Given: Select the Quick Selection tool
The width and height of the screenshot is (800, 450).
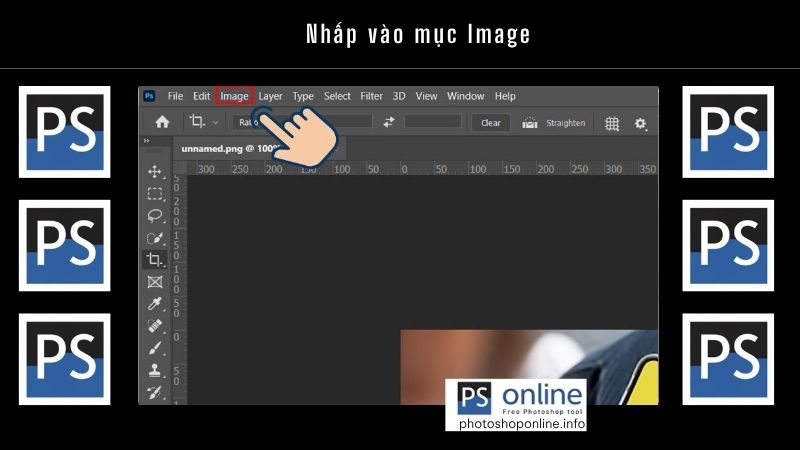Looking at the screenshot, I should point(155,238).
